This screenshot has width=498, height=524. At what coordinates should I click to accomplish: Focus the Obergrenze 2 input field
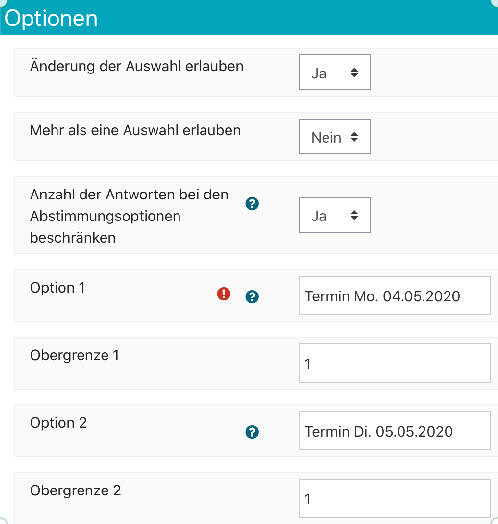(395, 499)
